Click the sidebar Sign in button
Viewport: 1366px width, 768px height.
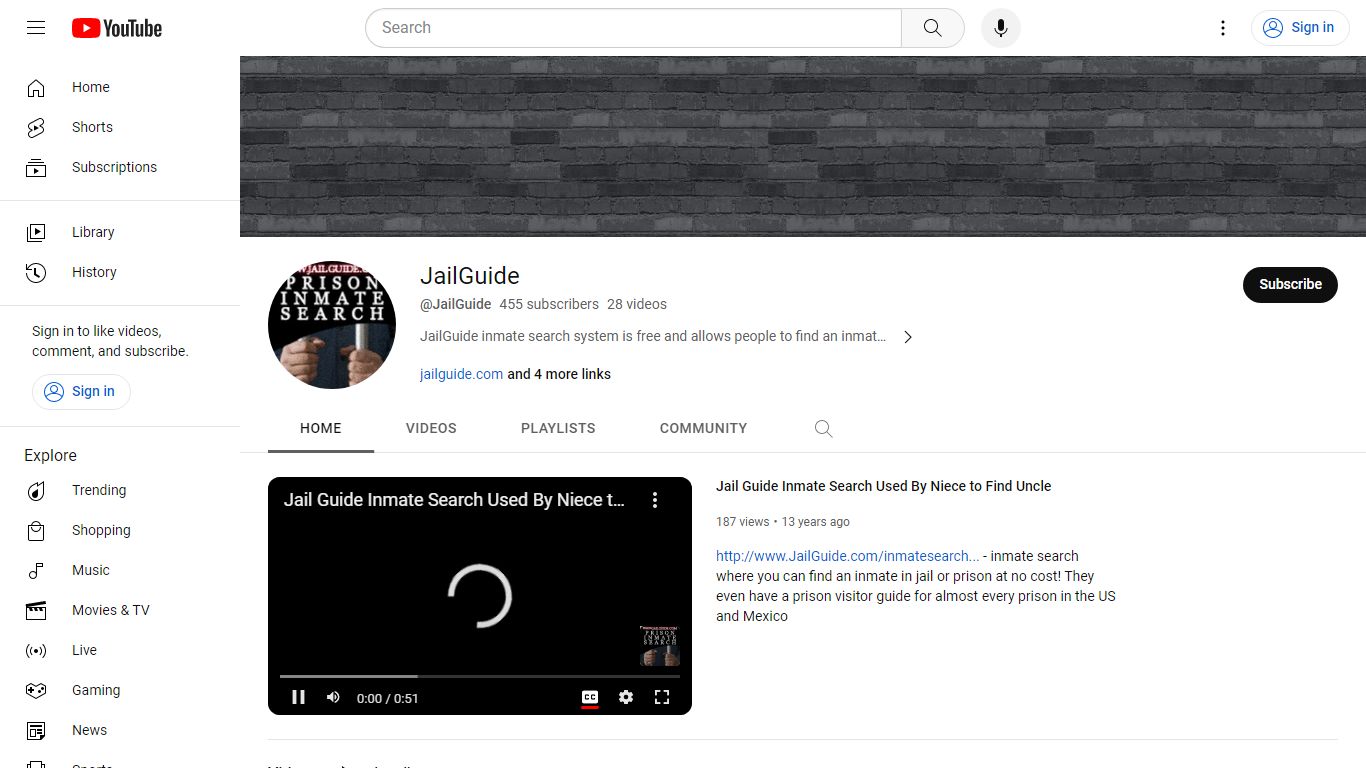click(x=81, y=391)
